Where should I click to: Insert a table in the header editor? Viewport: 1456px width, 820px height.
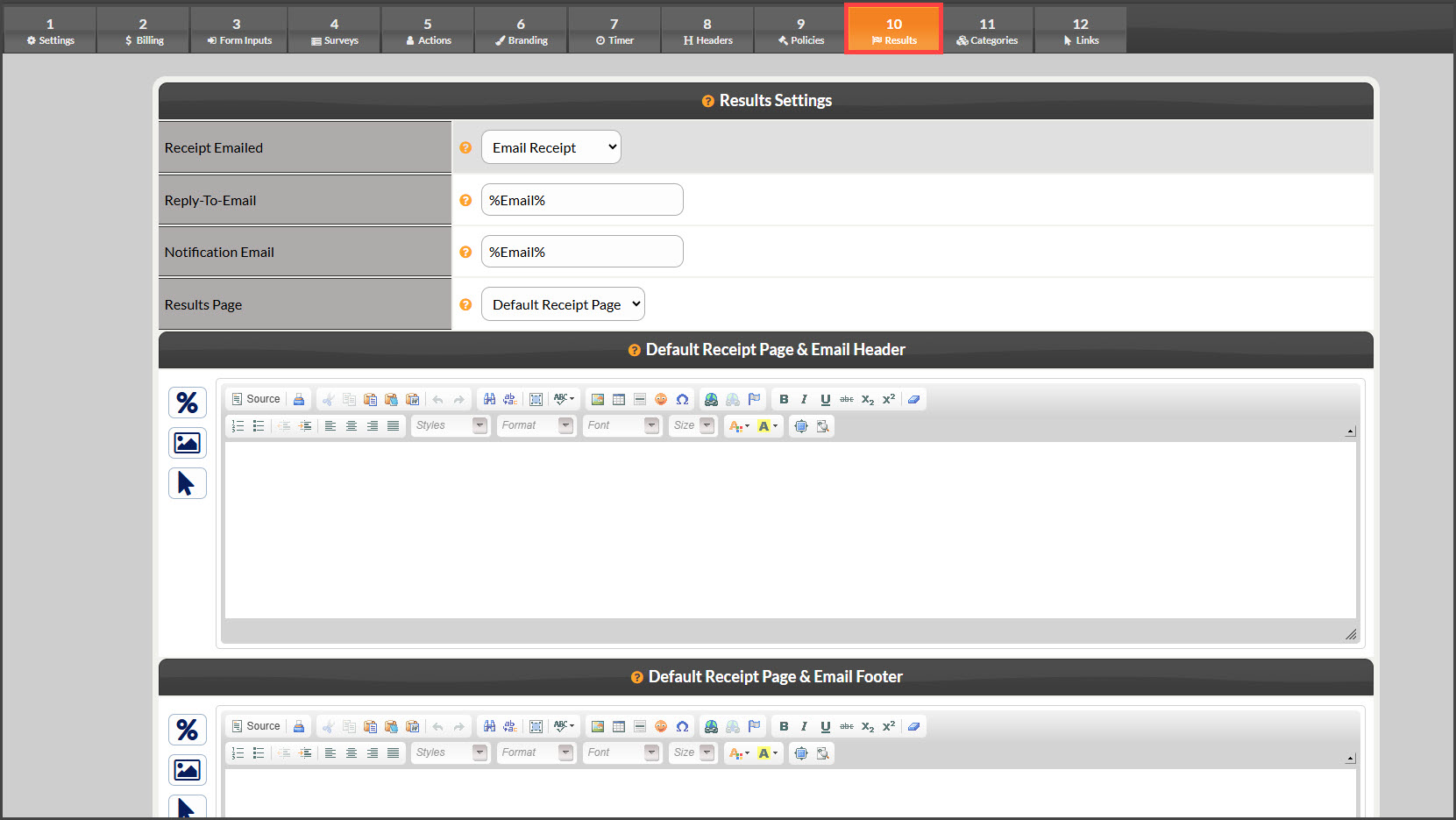point(619,399)
